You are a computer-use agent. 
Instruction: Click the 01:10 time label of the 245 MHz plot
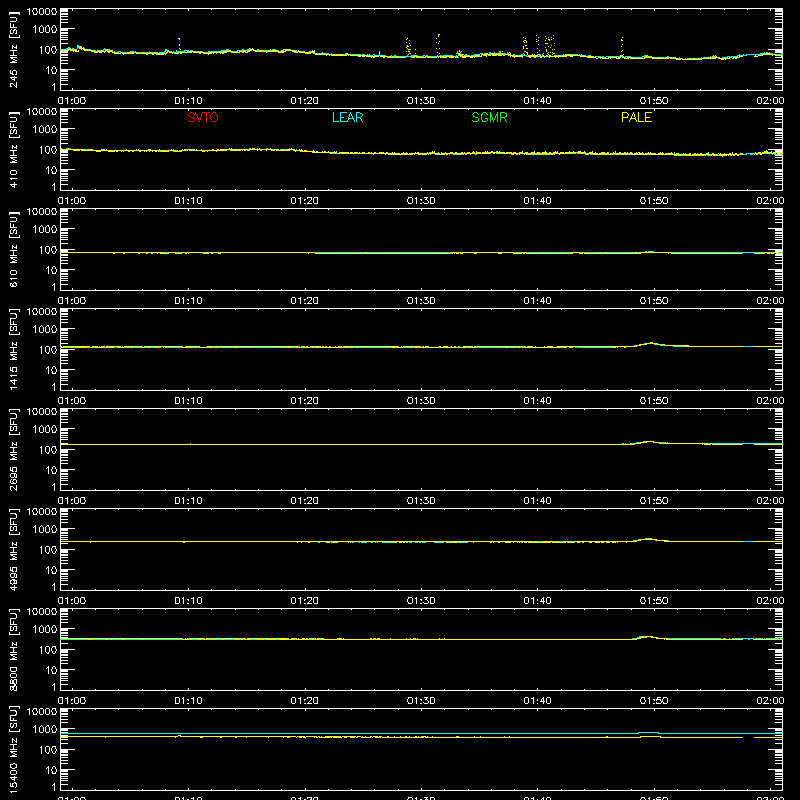[x=188, y=101]
